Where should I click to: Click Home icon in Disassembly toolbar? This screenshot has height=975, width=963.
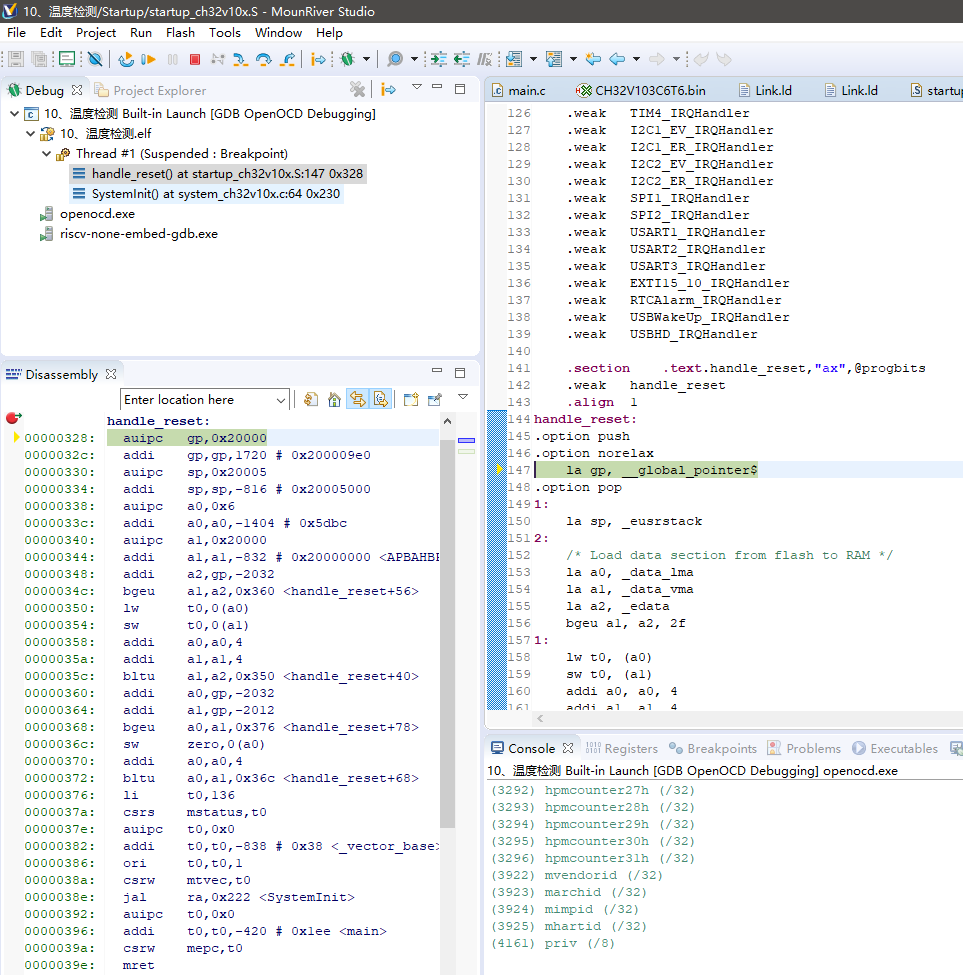pyautogui.click(x=334, y=399)
